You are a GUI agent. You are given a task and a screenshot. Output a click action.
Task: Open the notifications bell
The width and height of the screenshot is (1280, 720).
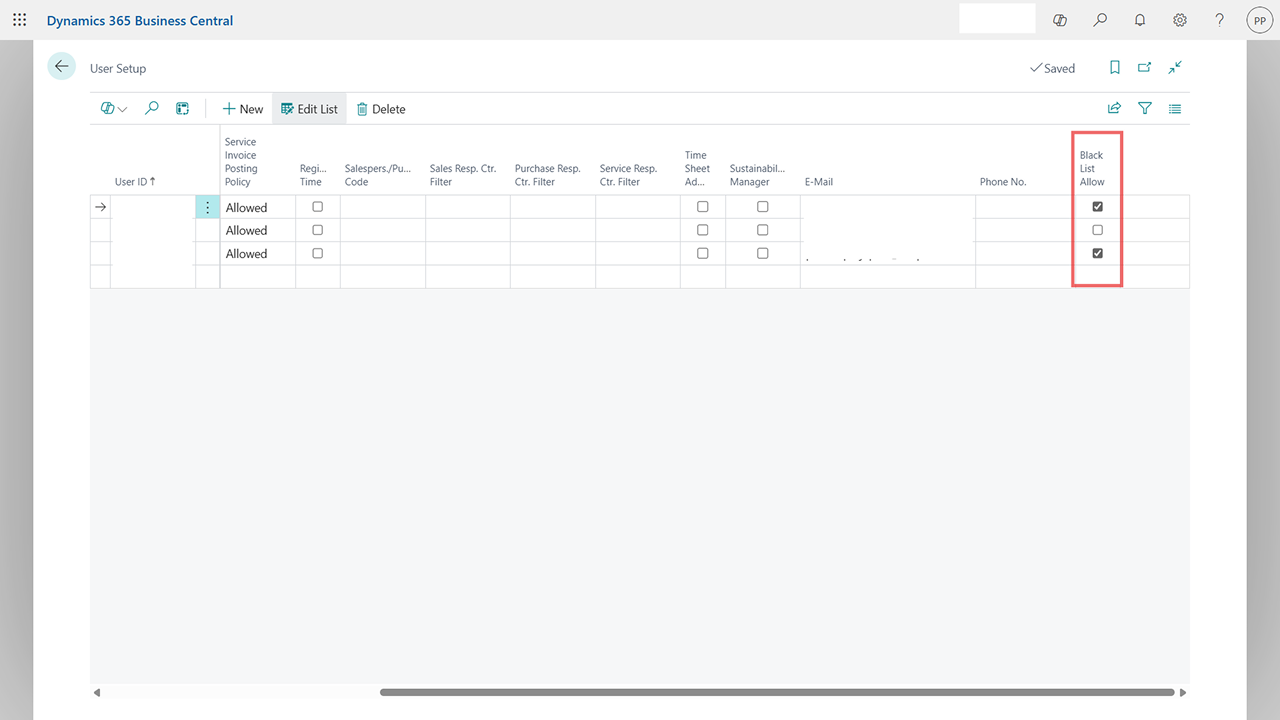(1140, 20)
